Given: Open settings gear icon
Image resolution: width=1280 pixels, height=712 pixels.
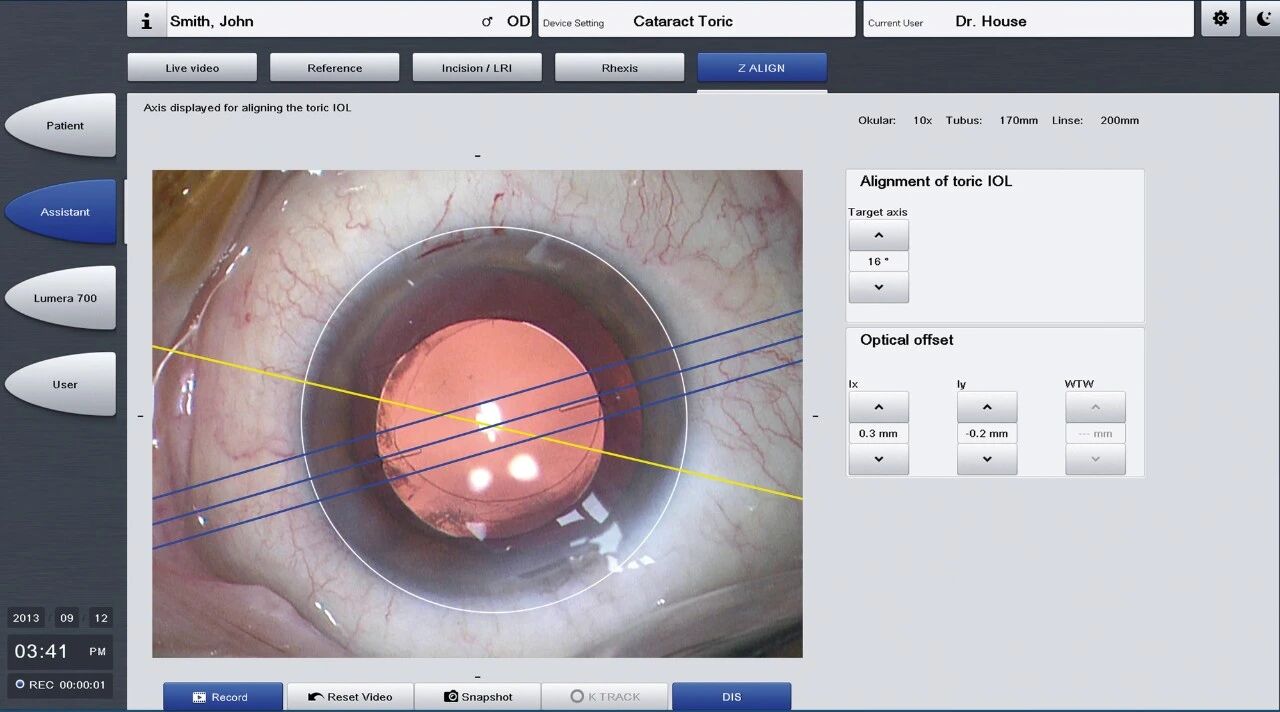Looking at the screenshot, I should (1220, 19).
